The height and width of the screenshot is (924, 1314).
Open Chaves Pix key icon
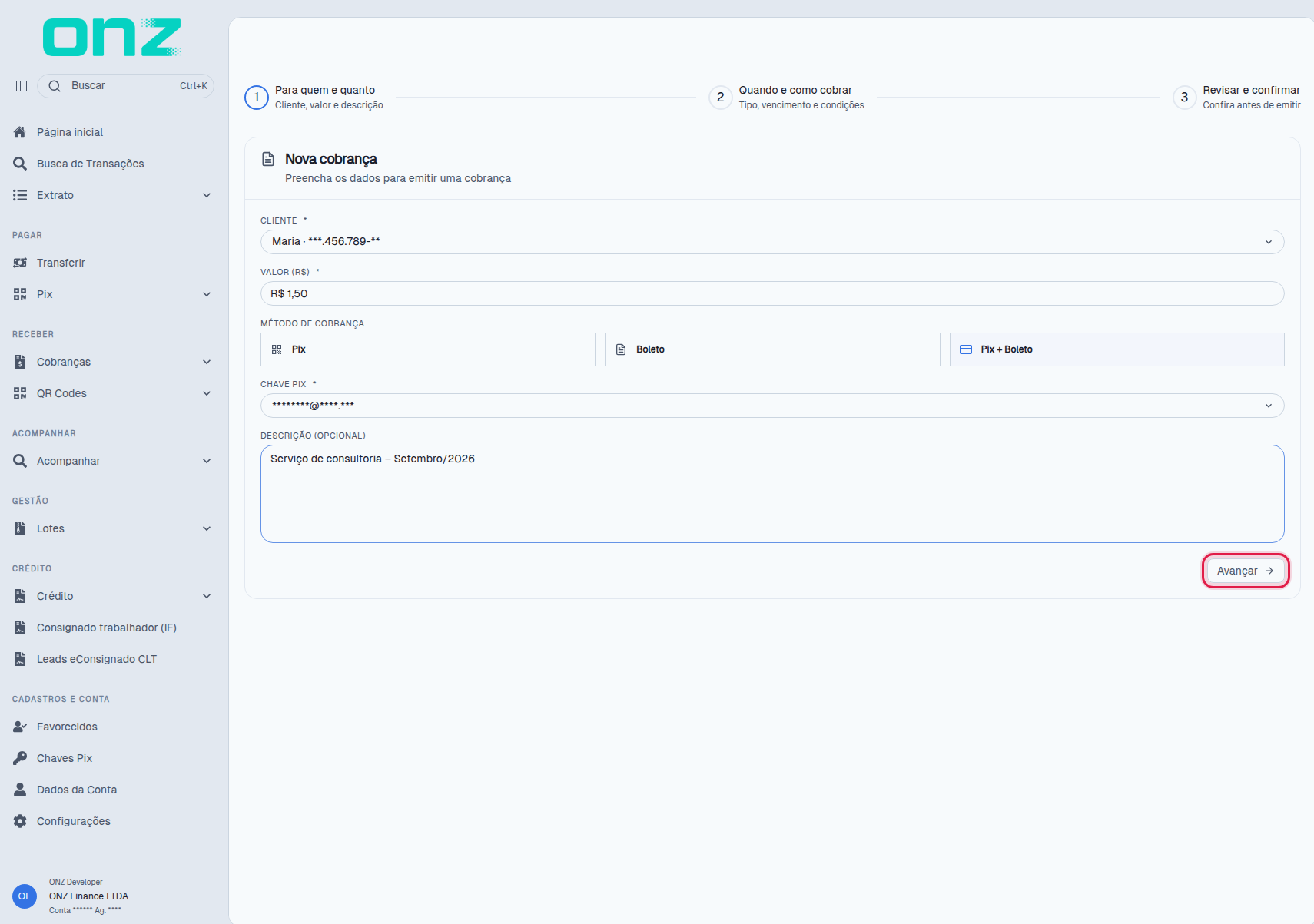click(x=20, y=758)
